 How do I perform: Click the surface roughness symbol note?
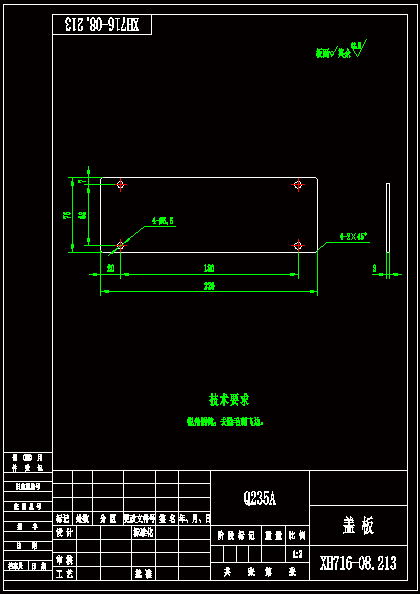pos(341,49)
